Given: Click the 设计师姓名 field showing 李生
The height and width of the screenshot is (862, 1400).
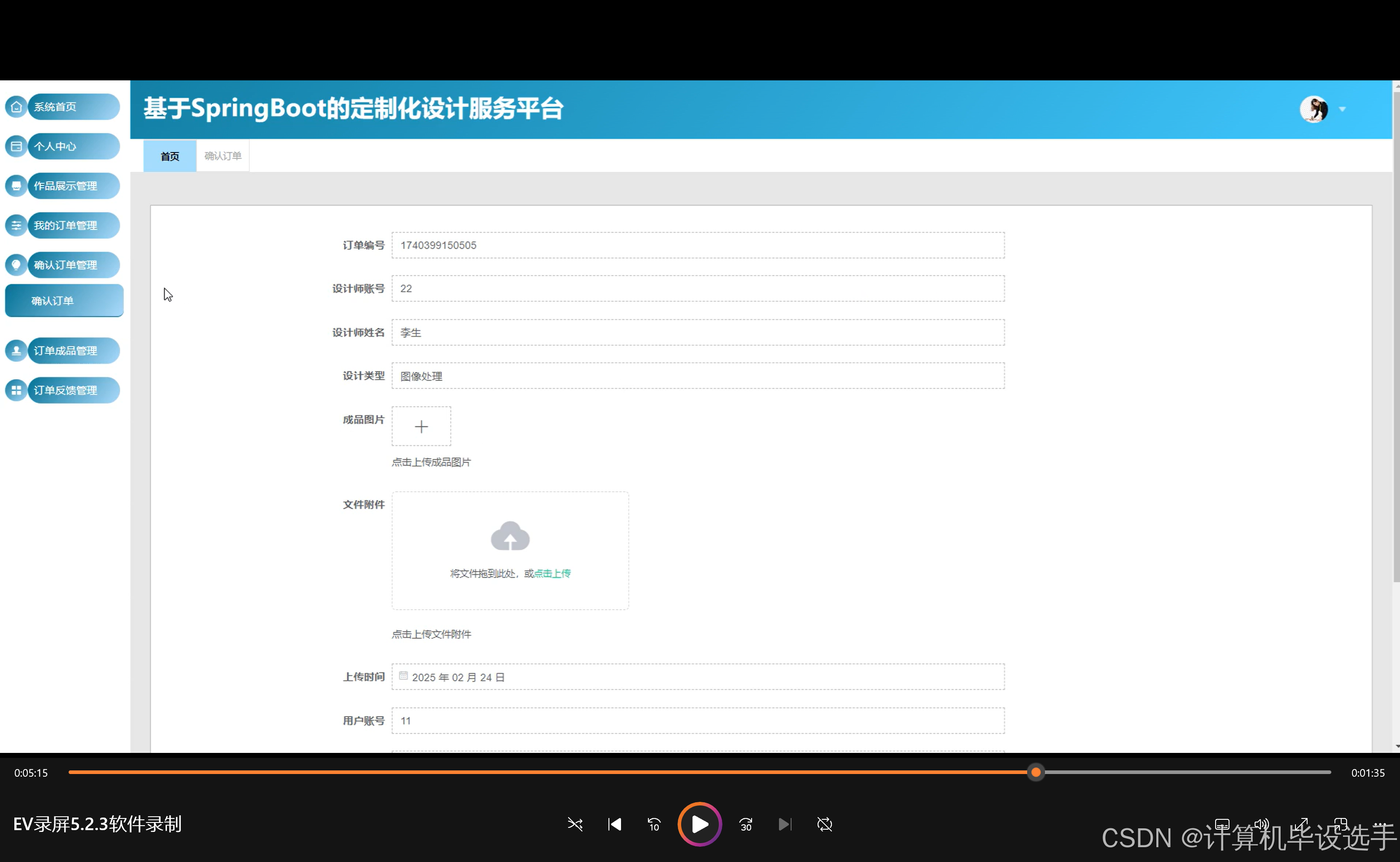Looking at the screenshot, I should [x=698, y=332].
